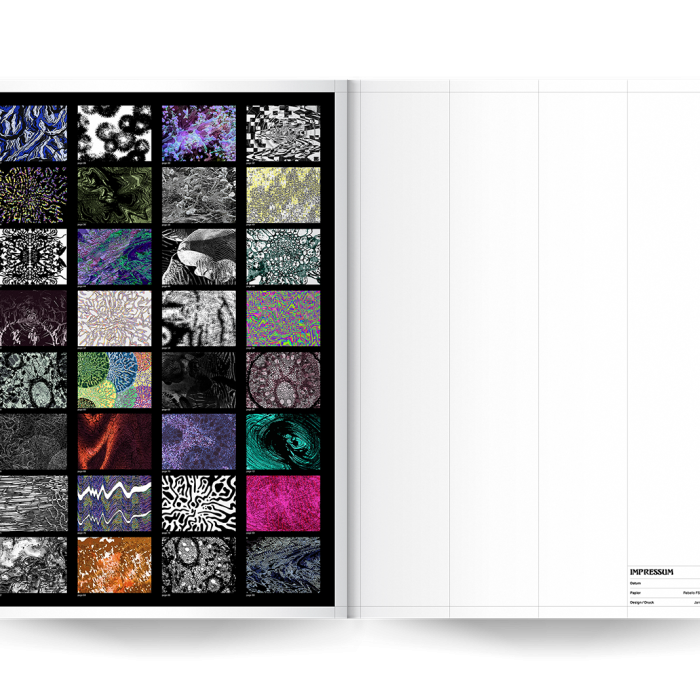Click the black-and-white maze blob pattern thumbnail

pos(199,503)
